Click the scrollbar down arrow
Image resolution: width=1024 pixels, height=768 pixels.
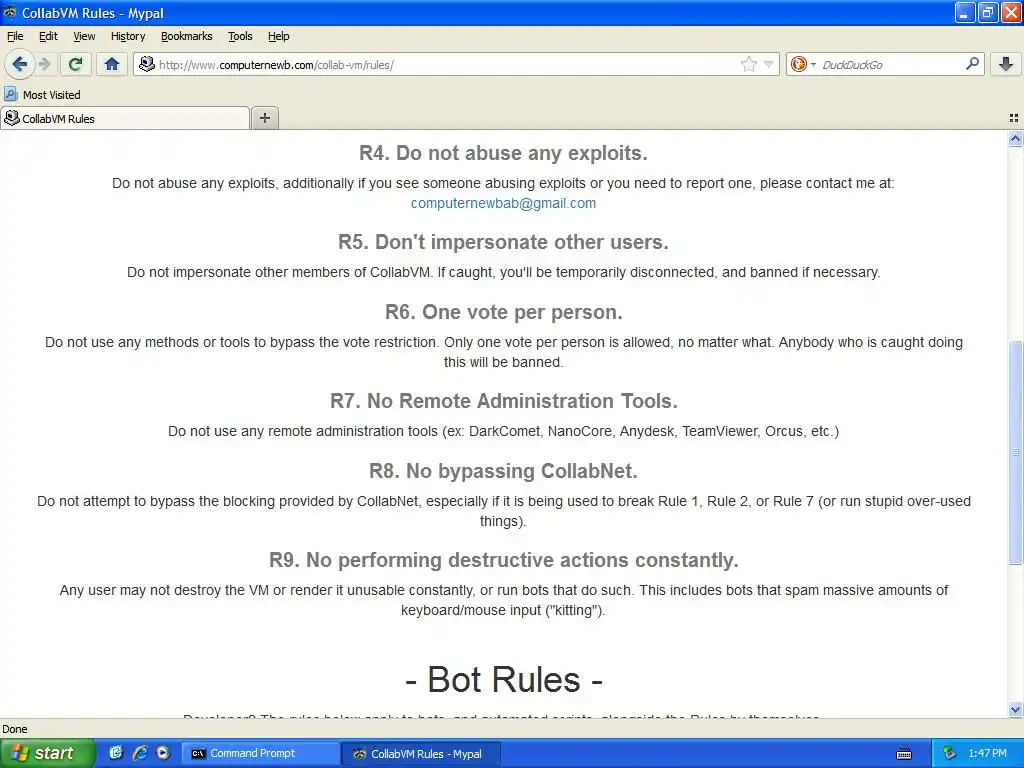(x=1015, y=709)
